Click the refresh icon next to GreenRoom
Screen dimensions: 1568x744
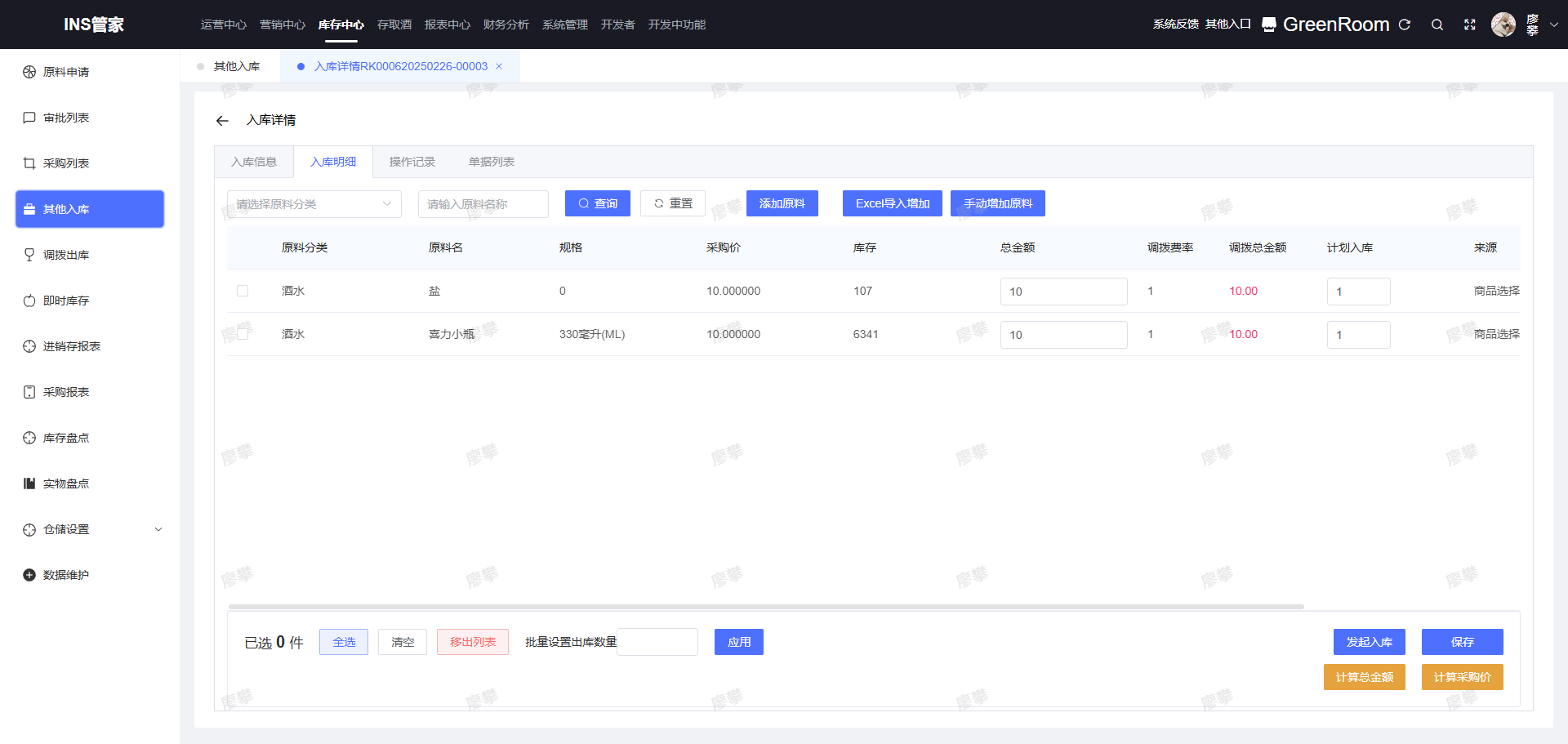tap(1405, 25)
